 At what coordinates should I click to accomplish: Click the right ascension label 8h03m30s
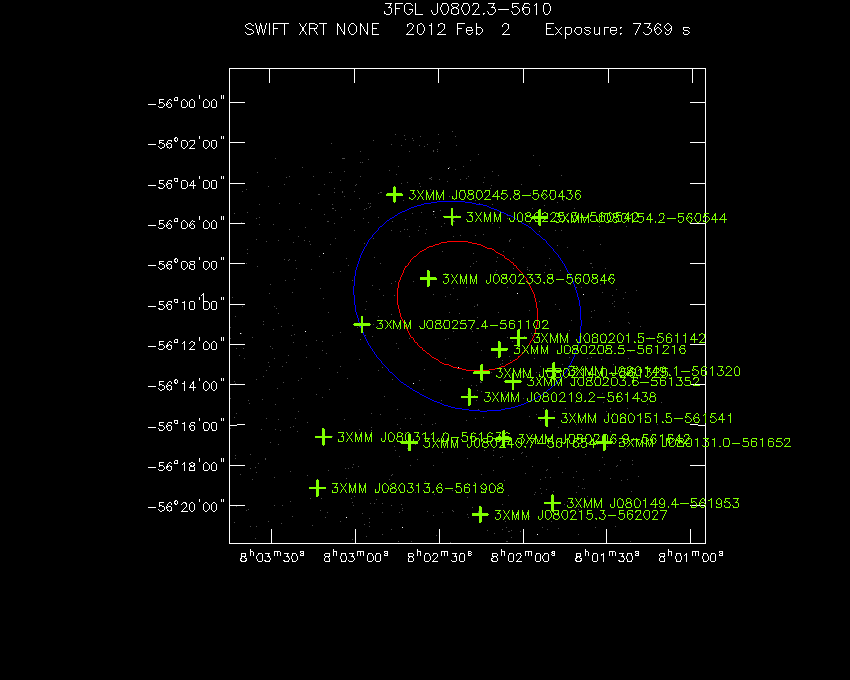click(x=272, y=557)
